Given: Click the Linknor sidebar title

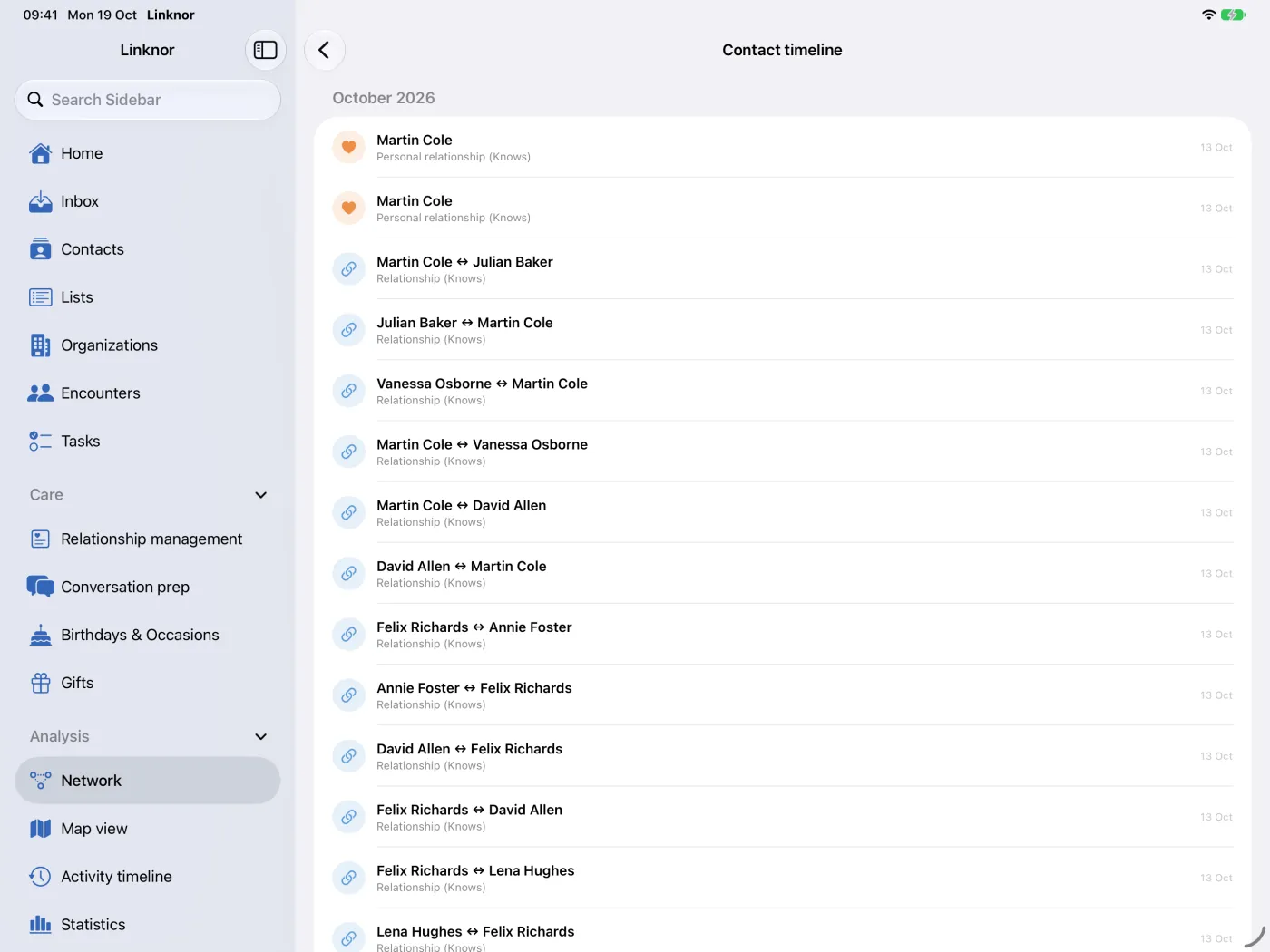Looking at the screenshot, I should click(147, 50).
